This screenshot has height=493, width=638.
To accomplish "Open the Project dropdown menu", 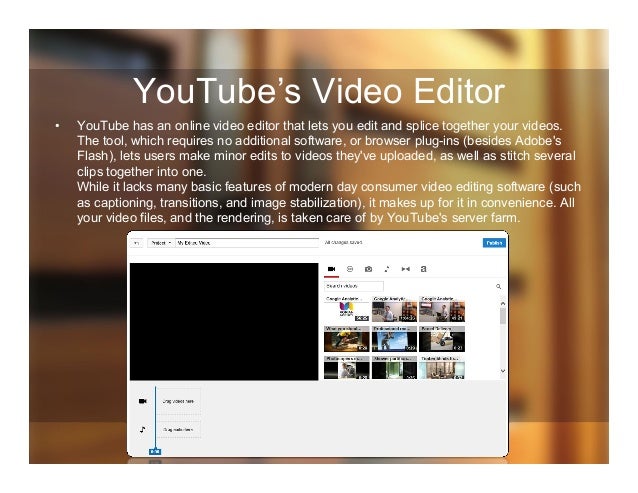I will tap(161, 243).
